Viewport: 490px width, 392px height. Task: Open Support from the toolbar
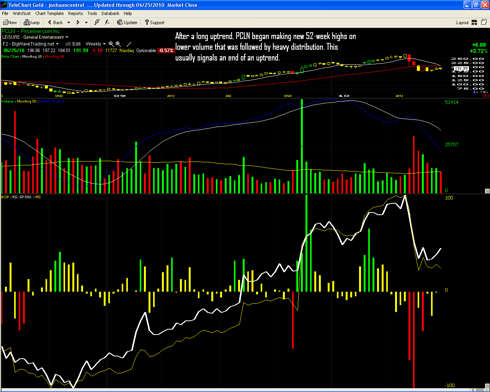coord(154,22)
